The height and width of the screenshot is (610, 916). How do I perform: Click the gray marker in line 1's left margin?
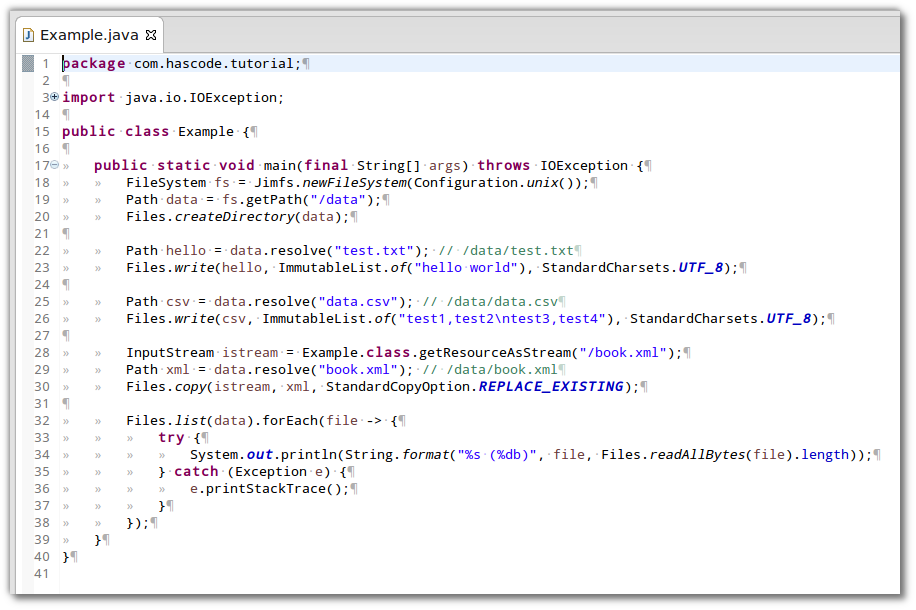(27, 62)
